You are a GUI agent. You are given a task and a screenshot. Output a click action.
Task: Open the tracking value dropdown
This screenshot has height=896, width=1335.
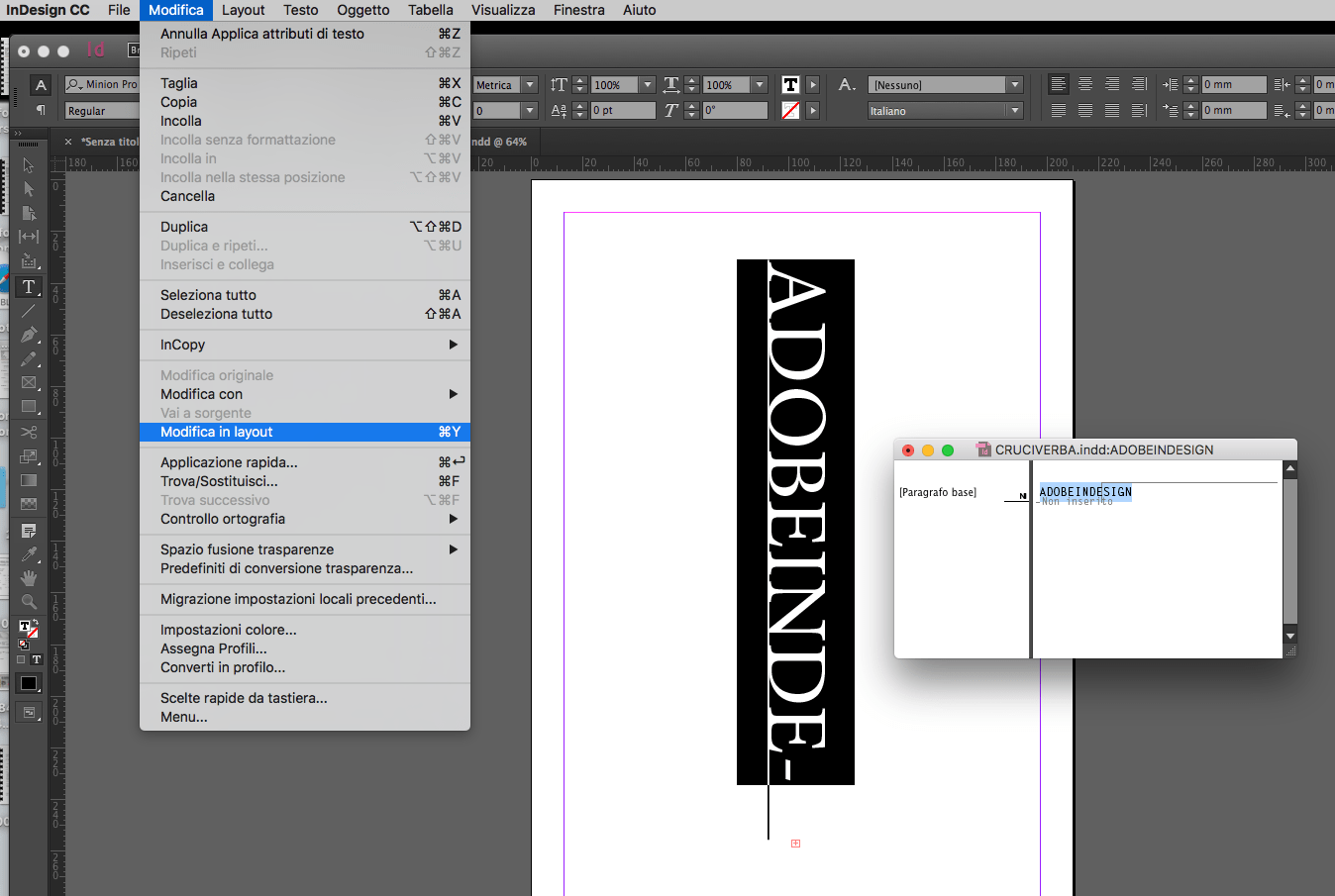pos(530,111)
